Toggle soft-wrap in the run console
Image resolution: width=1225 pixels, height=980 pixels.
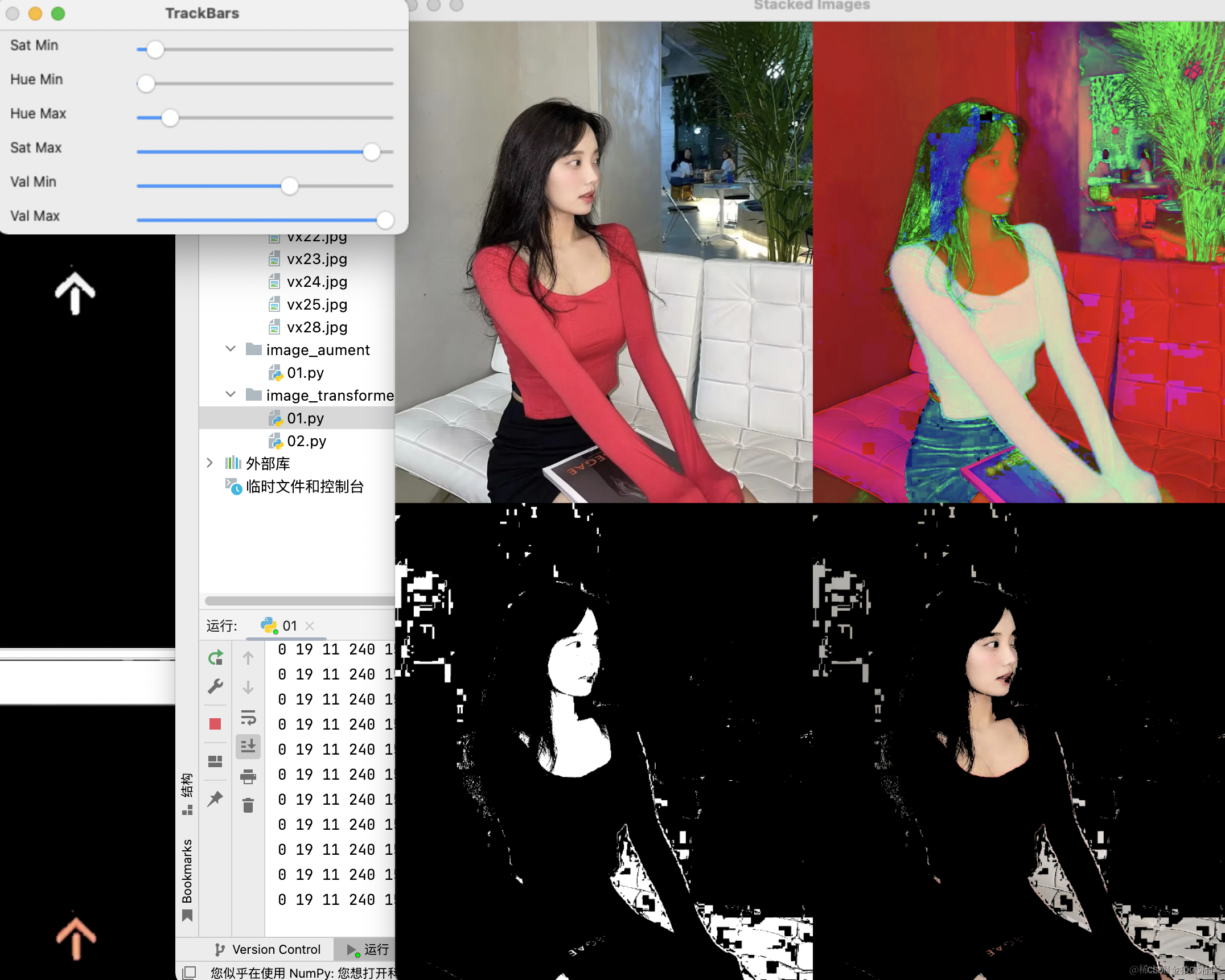tap(248, 718)
